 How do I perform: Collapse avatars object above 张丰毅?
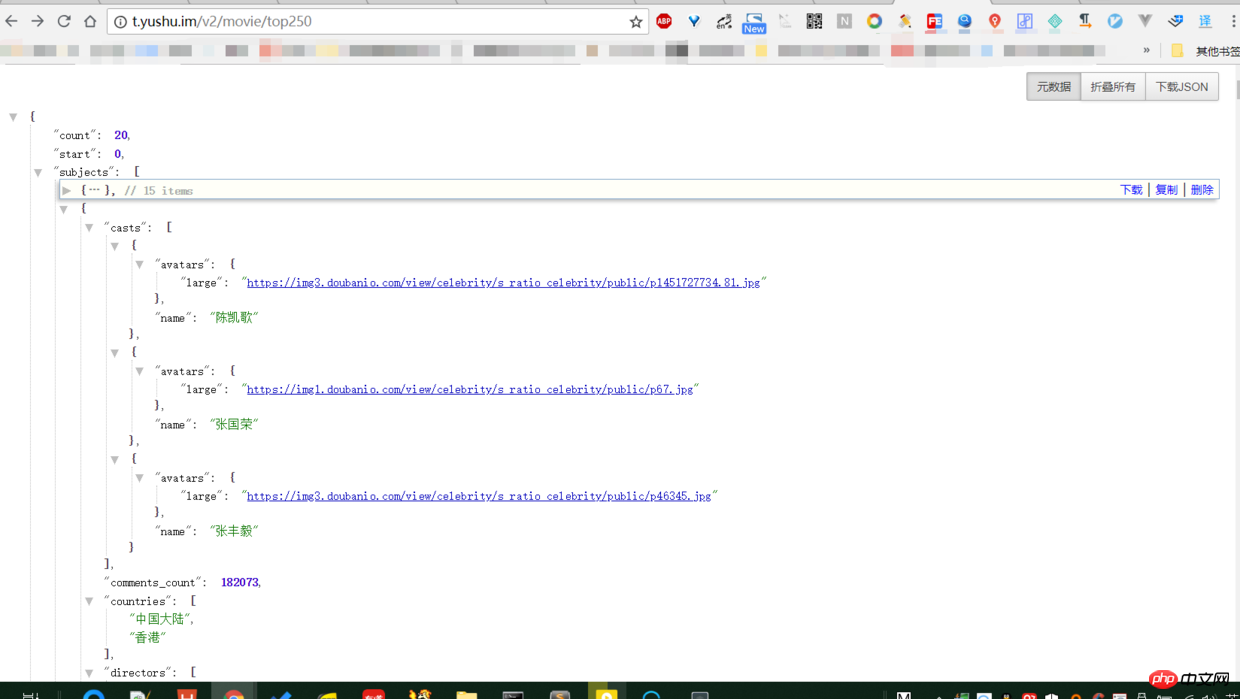click(x=140, y=479)
